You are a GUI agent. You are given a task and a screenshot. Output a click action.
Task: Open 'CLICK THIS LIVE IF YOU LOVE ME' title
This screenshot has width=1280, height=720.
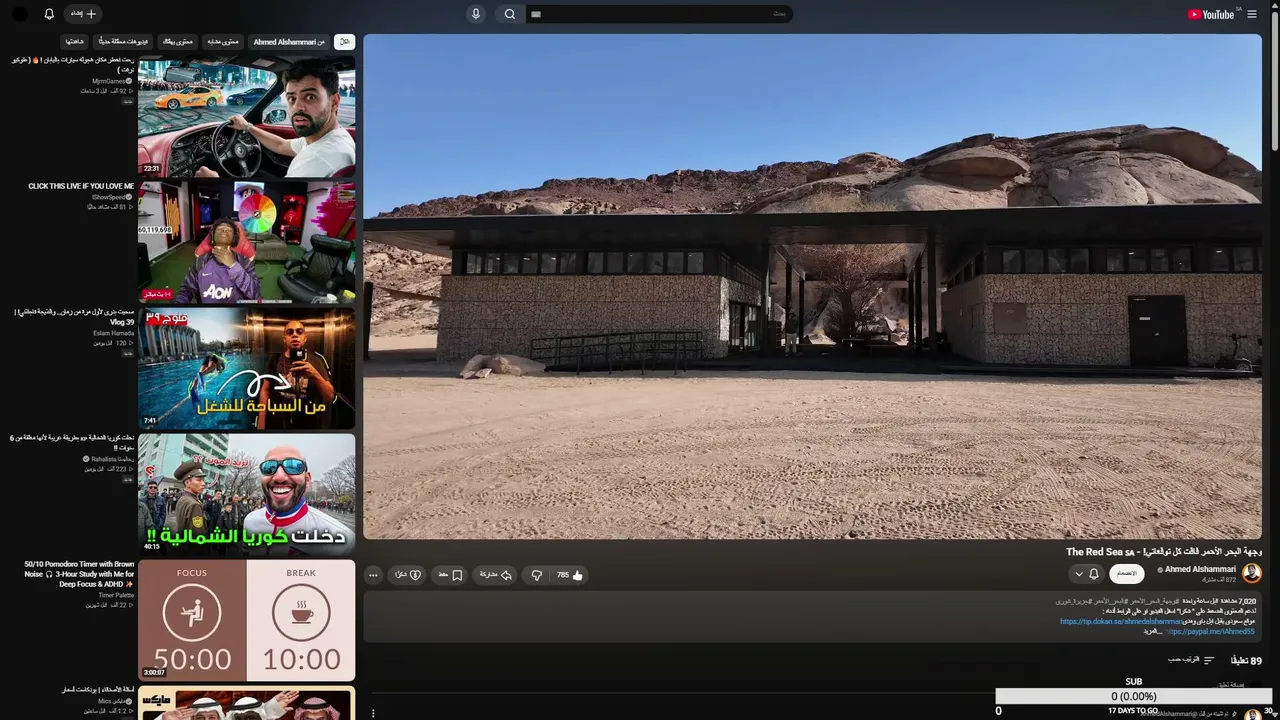pyautogui.click(x=81, y=186)
